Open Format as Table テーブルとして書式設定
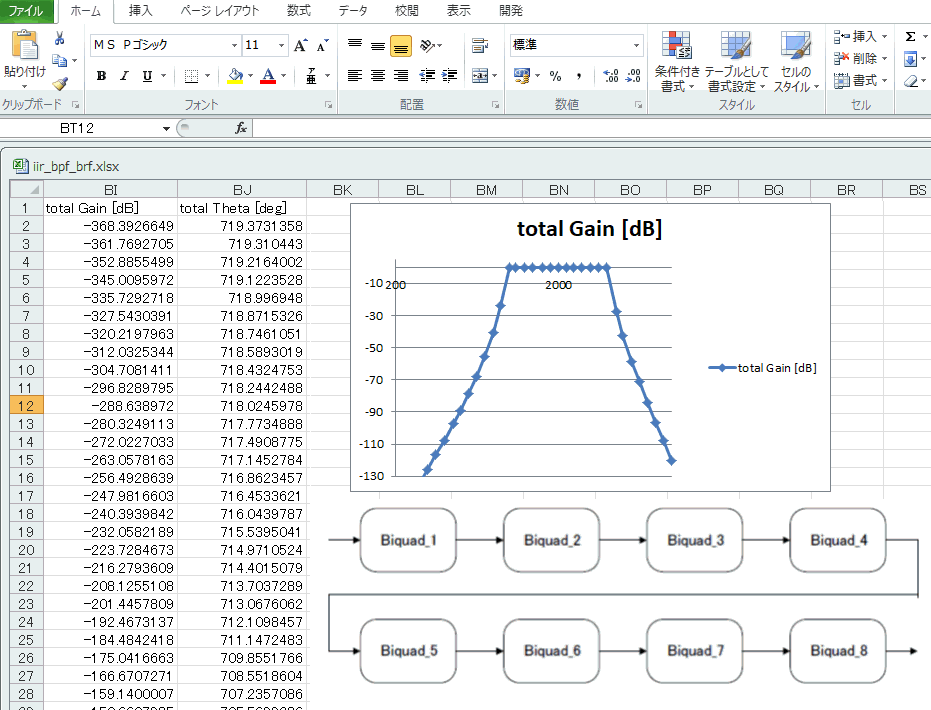This screenshot has height=710, width=931. 736,61
